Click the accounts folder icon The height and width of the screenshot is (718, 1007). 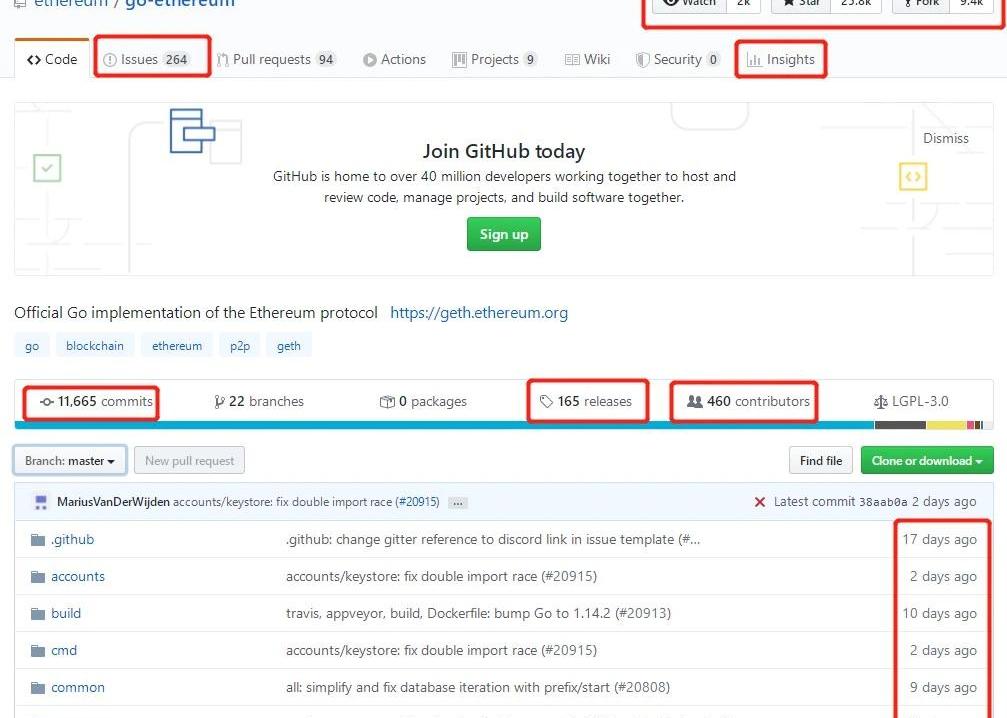[38, 577]
